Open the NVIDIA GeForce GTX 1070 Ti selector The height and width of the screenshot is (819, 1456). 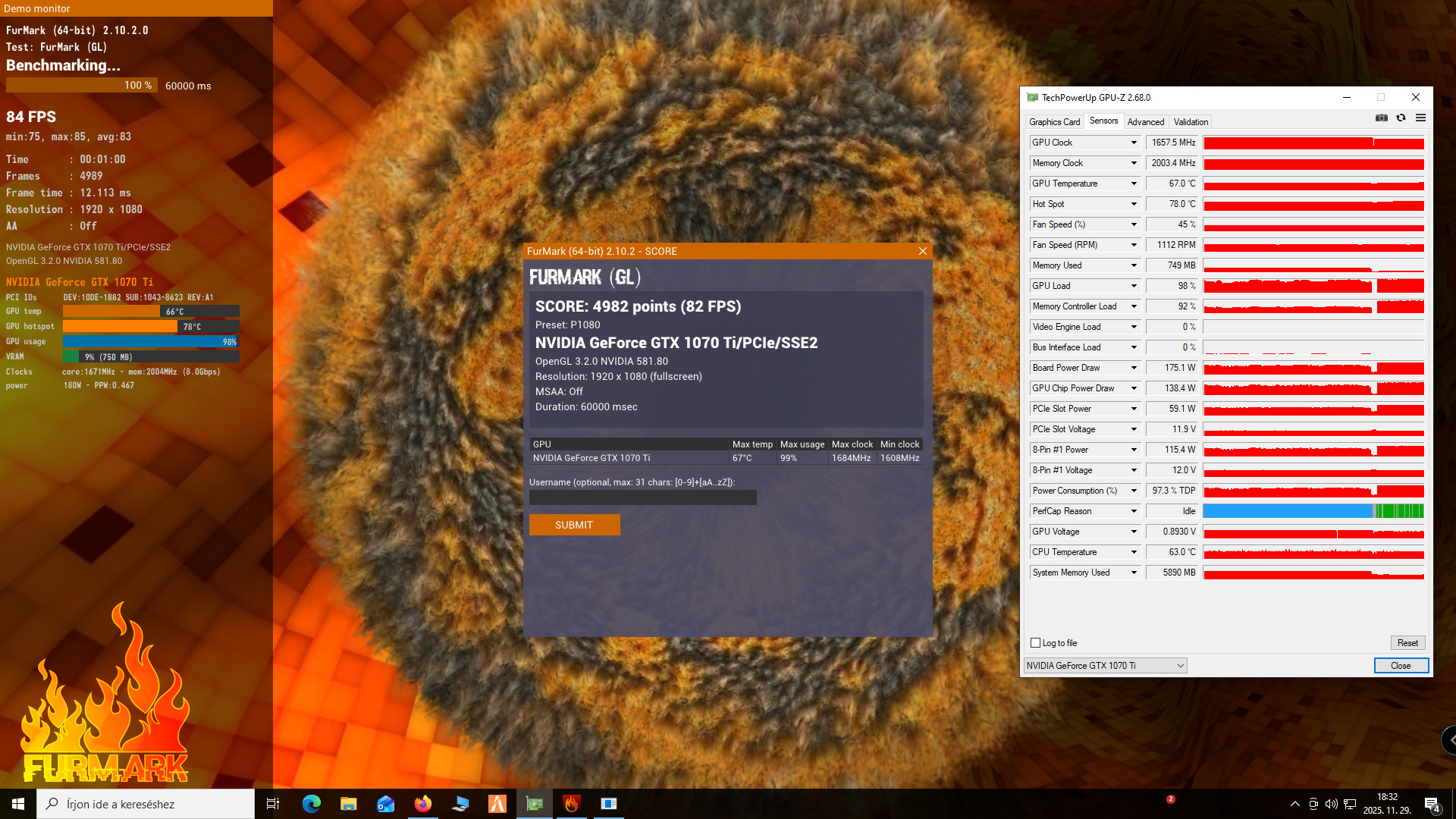click(1104, 666)
